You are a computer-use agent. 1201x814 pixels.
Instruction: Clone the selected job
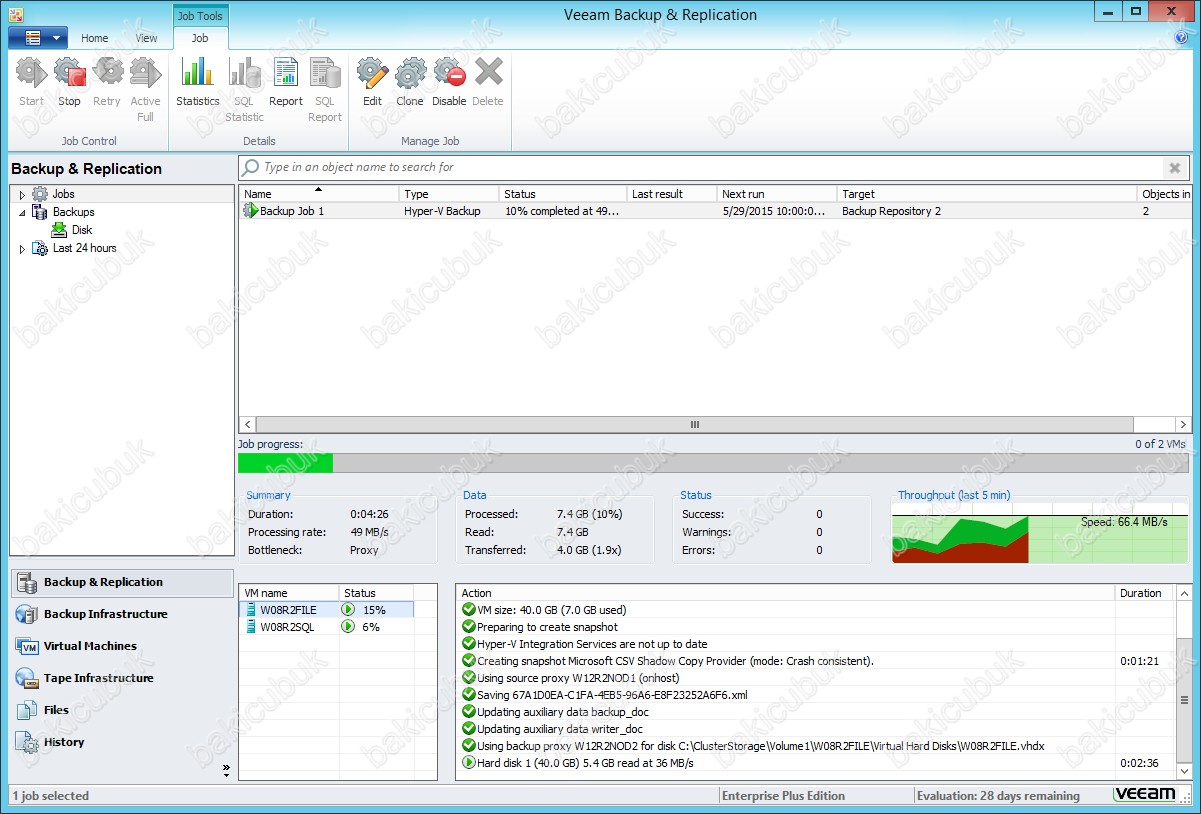tap(410, 73)
